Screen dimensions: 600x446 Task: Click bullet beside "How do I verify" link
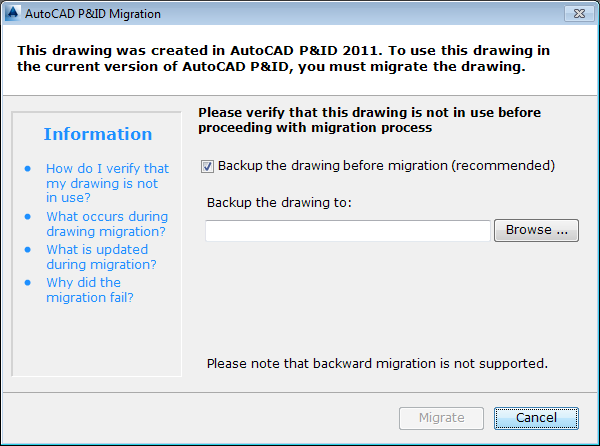click(x=28, y=169)
